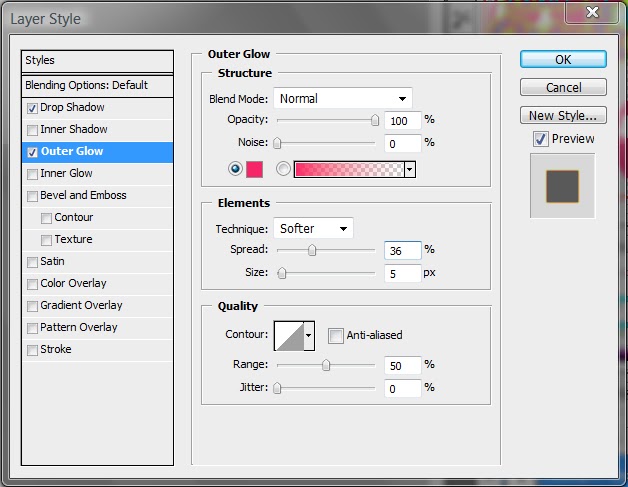This screenshot has height=487, width=628.
Task: Enable the Pattern Overlay checkbox
Action: [32, 328]
